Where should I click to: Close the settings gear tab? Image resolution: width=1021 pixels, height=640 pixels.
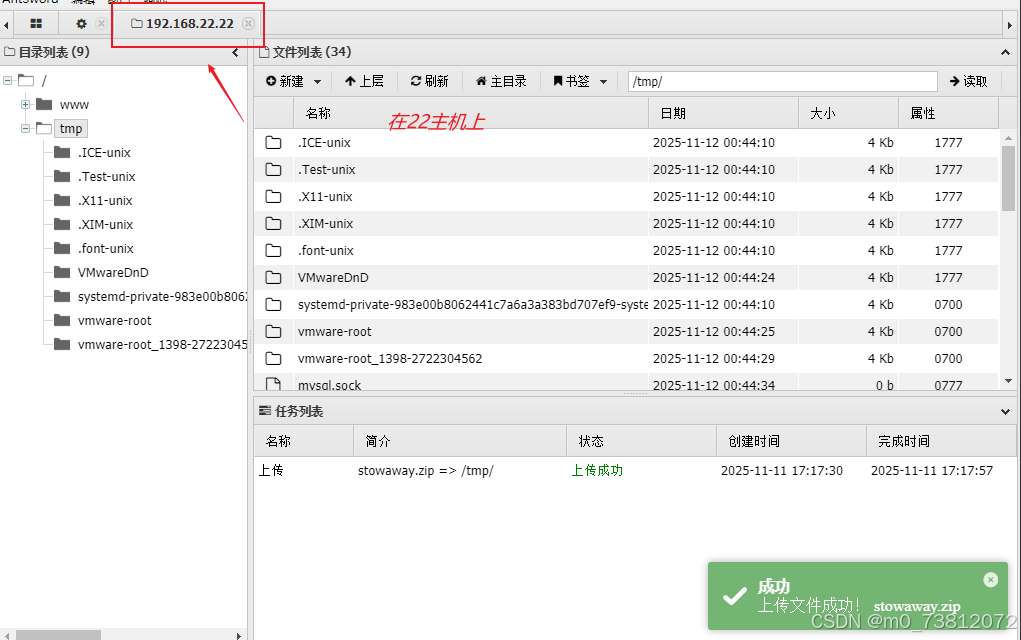pyautogui.click(x=101, y=23)
